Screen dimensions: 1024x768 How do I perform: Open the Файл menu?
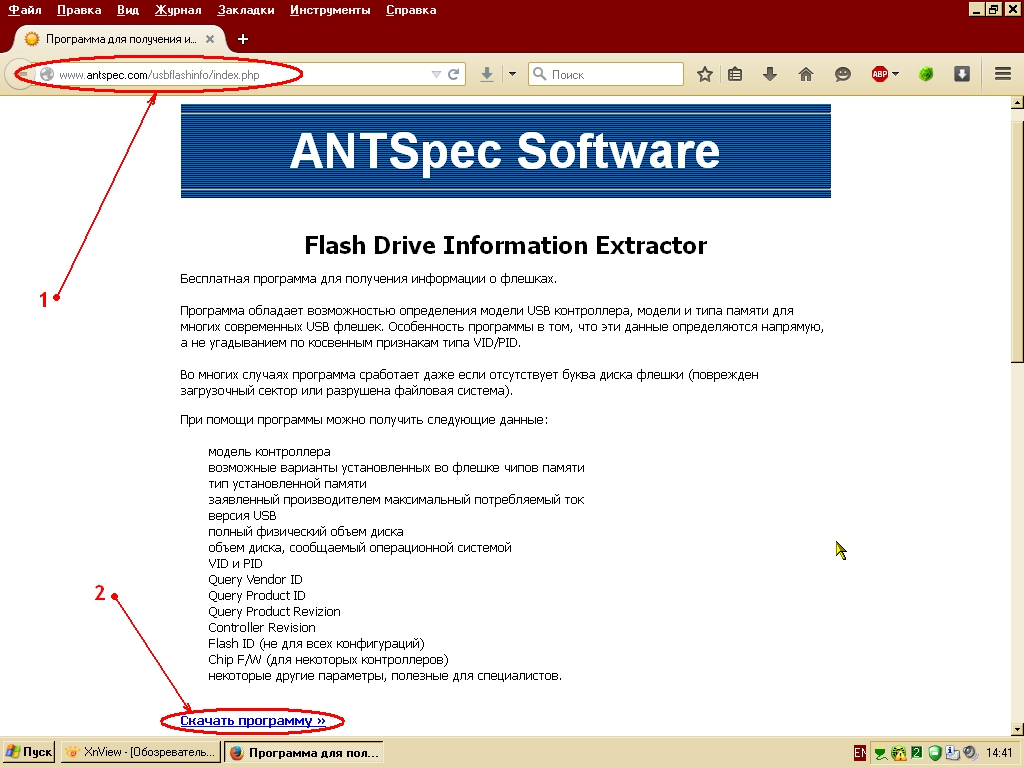[24, 10]
